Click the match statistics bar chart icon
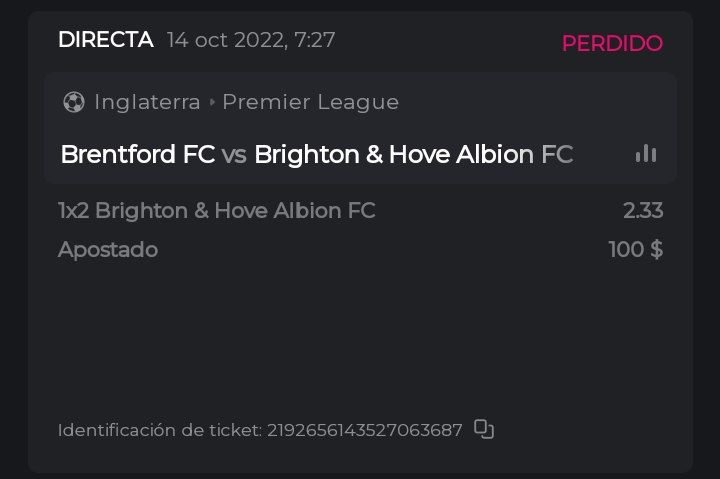 646,154
